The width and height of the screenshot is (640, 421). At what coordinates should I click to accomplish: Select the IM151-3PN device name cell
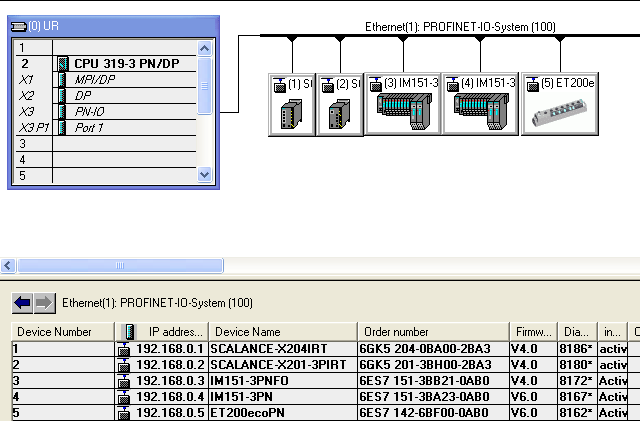[283, 396]
